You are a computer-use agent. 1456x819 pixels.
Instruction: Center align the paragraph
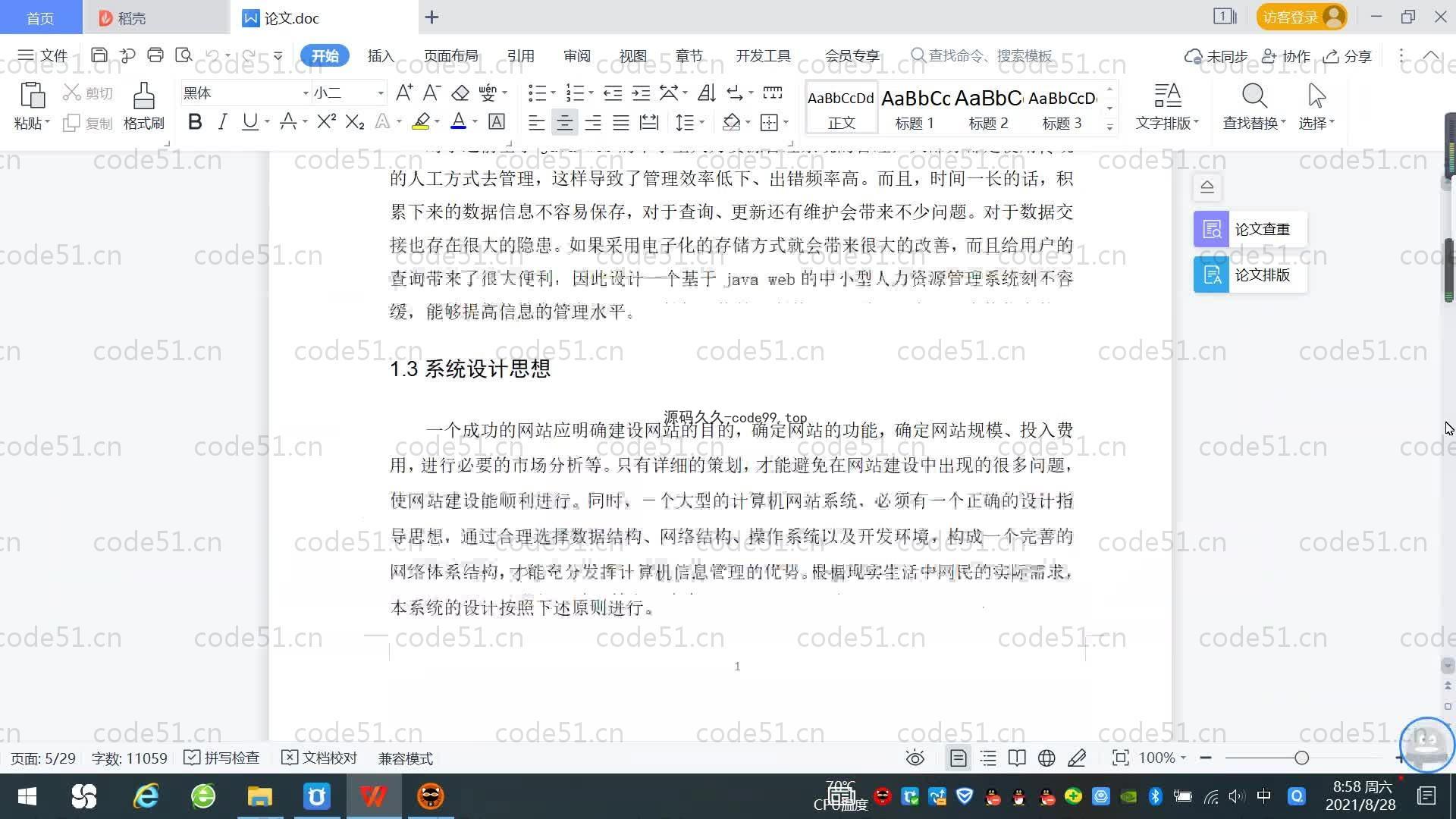pyautogui.click(x=564, y=122)
